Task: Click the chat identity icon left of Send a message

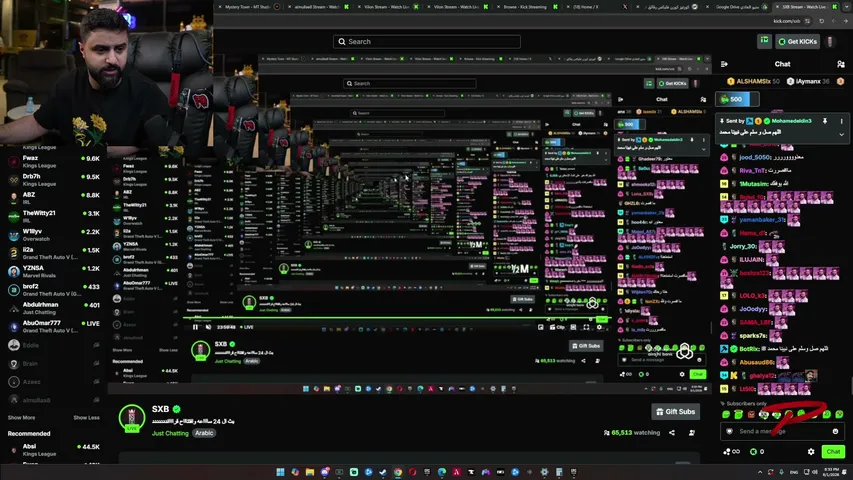Action: 730,432
